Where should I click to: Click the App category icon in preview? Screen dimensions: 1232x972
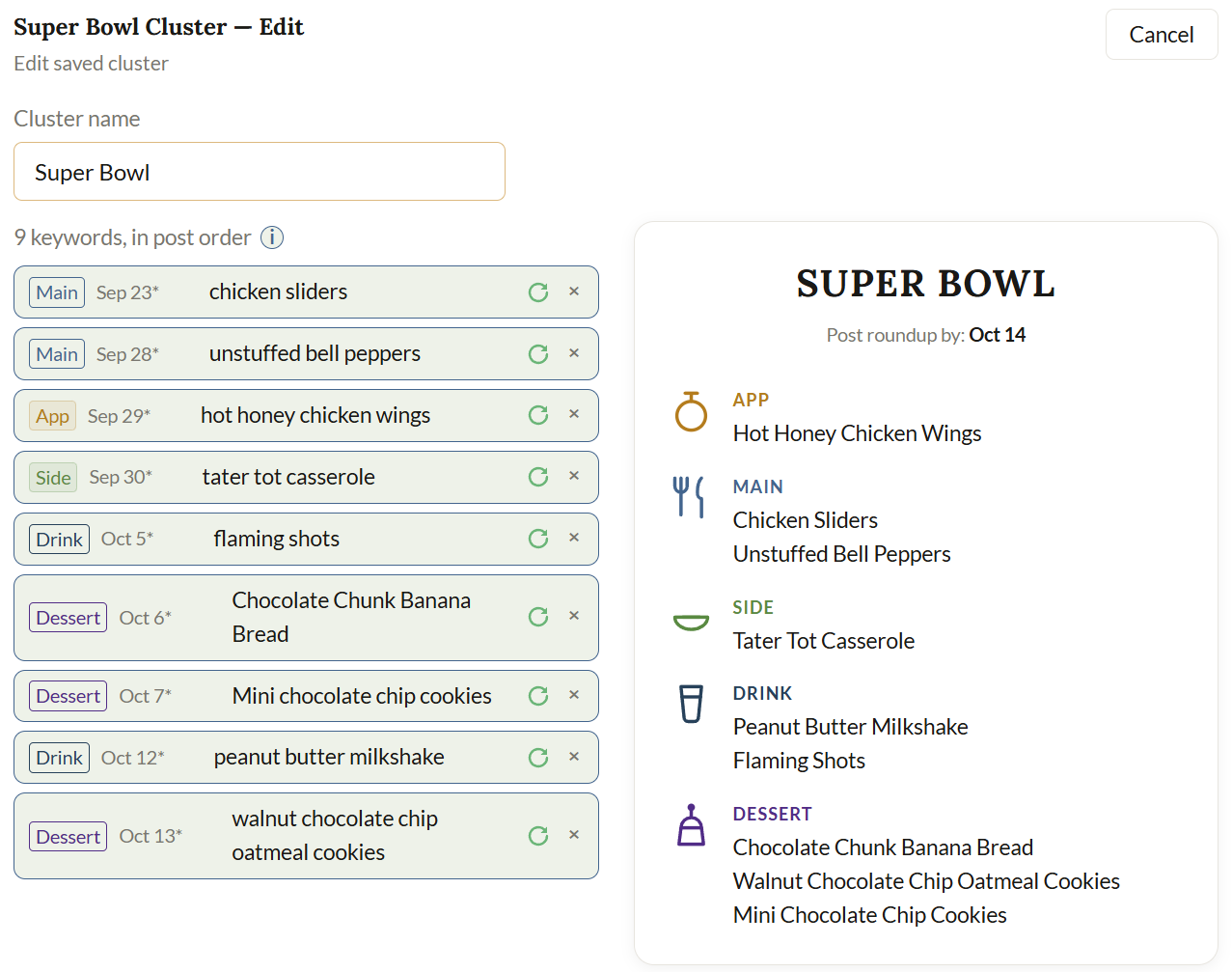click(691, 412)
